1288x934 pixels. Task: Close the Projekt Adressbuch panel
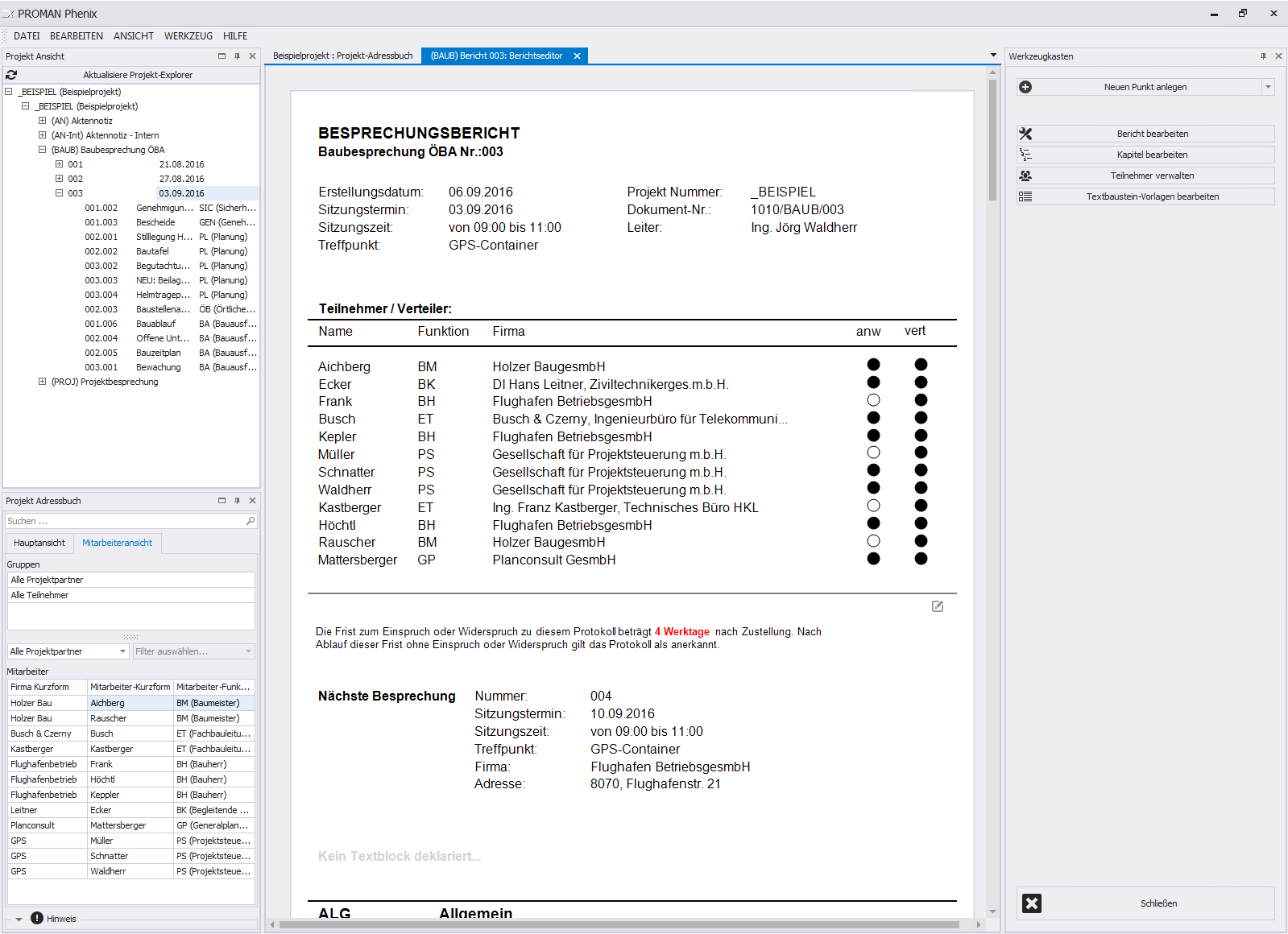[x=252, y=501]
